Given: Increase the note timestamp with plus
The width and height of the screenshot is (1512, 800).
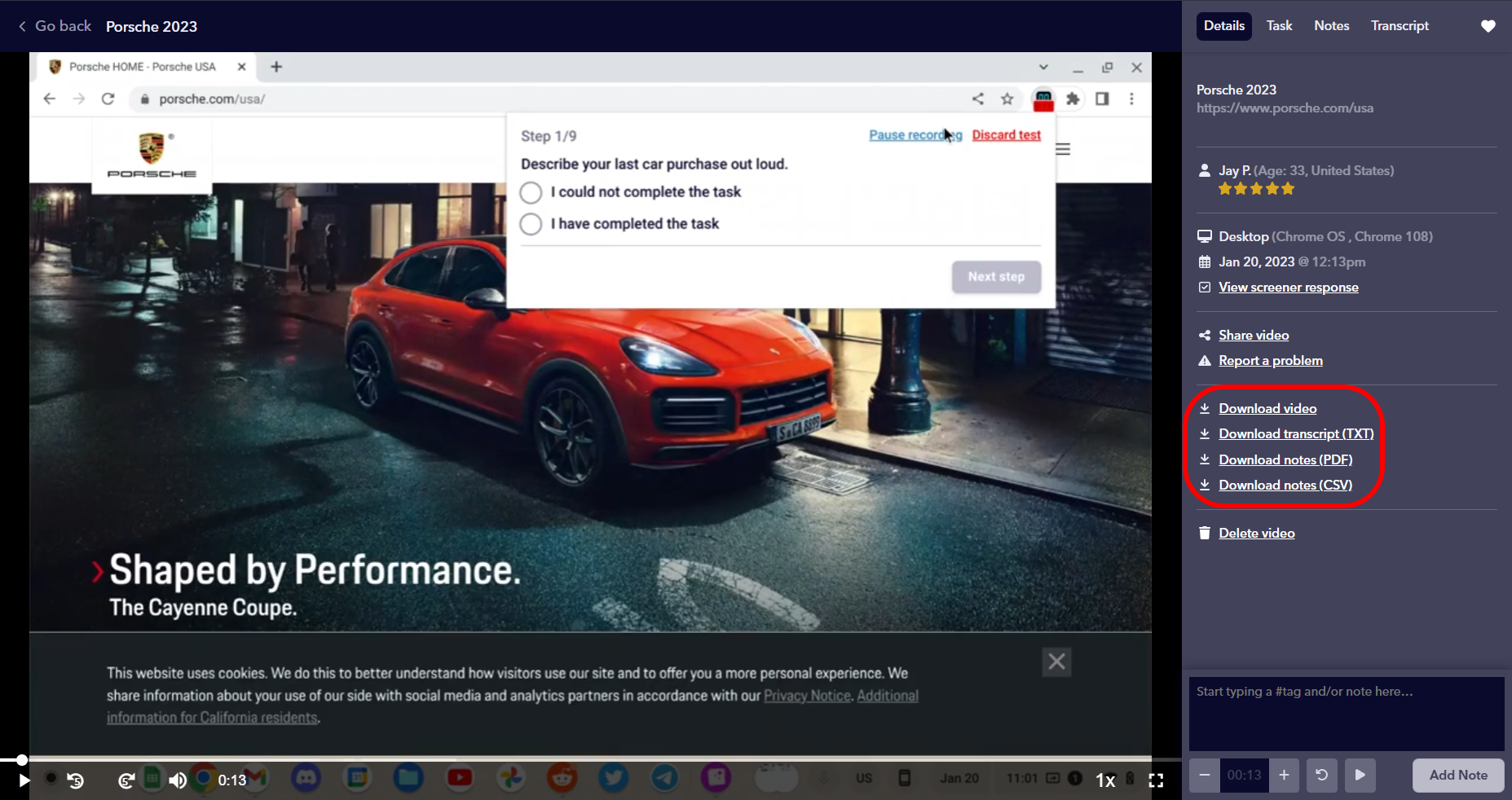Looking at the screenshot, I should [x=1284, y=776].
